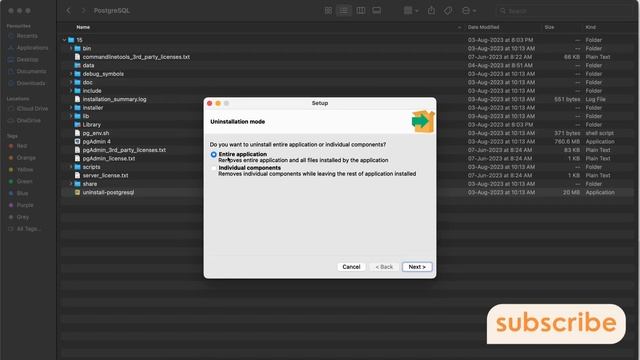640x360 pixels.
Task: Click the Tags icon in Finder toolbar
Action: click(448, 11)
